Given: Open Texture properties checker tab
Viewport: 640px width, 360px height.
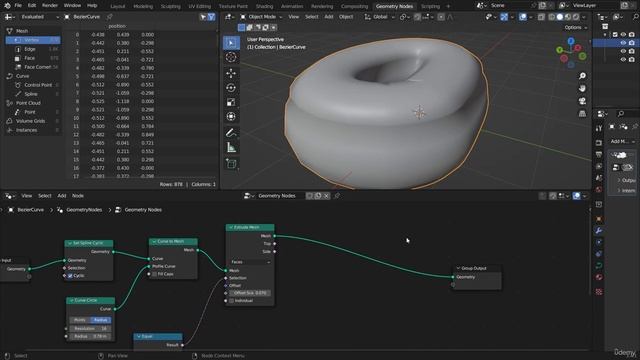Looking at the screenshot, I should pyautogui.click(x=599, y=291).
